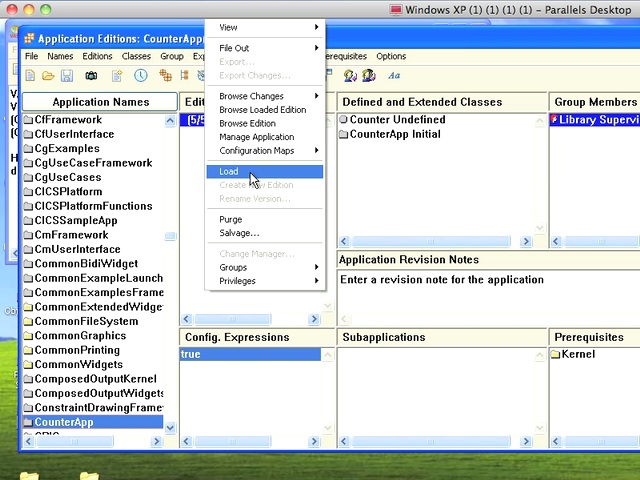Expand the File Out submenu

(x=264, y=48)
